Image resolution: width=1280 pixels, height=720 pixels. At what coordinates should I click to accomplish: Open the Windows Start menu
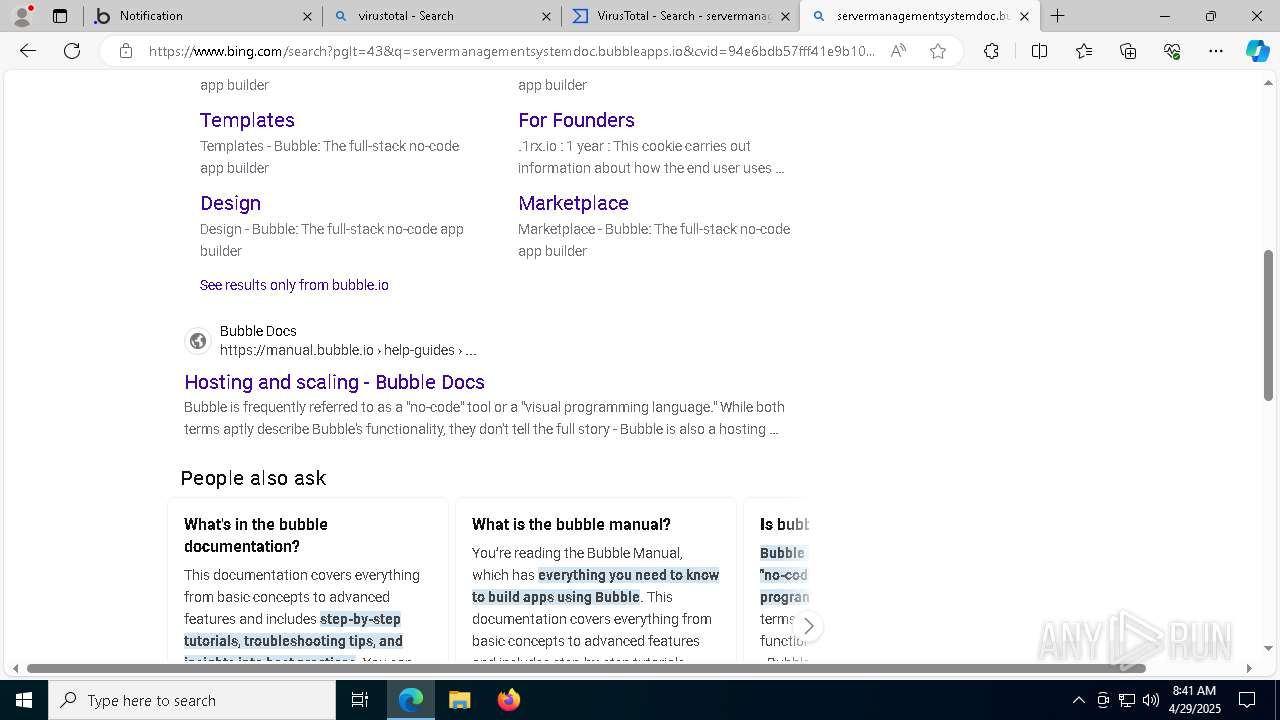[24, 700]
